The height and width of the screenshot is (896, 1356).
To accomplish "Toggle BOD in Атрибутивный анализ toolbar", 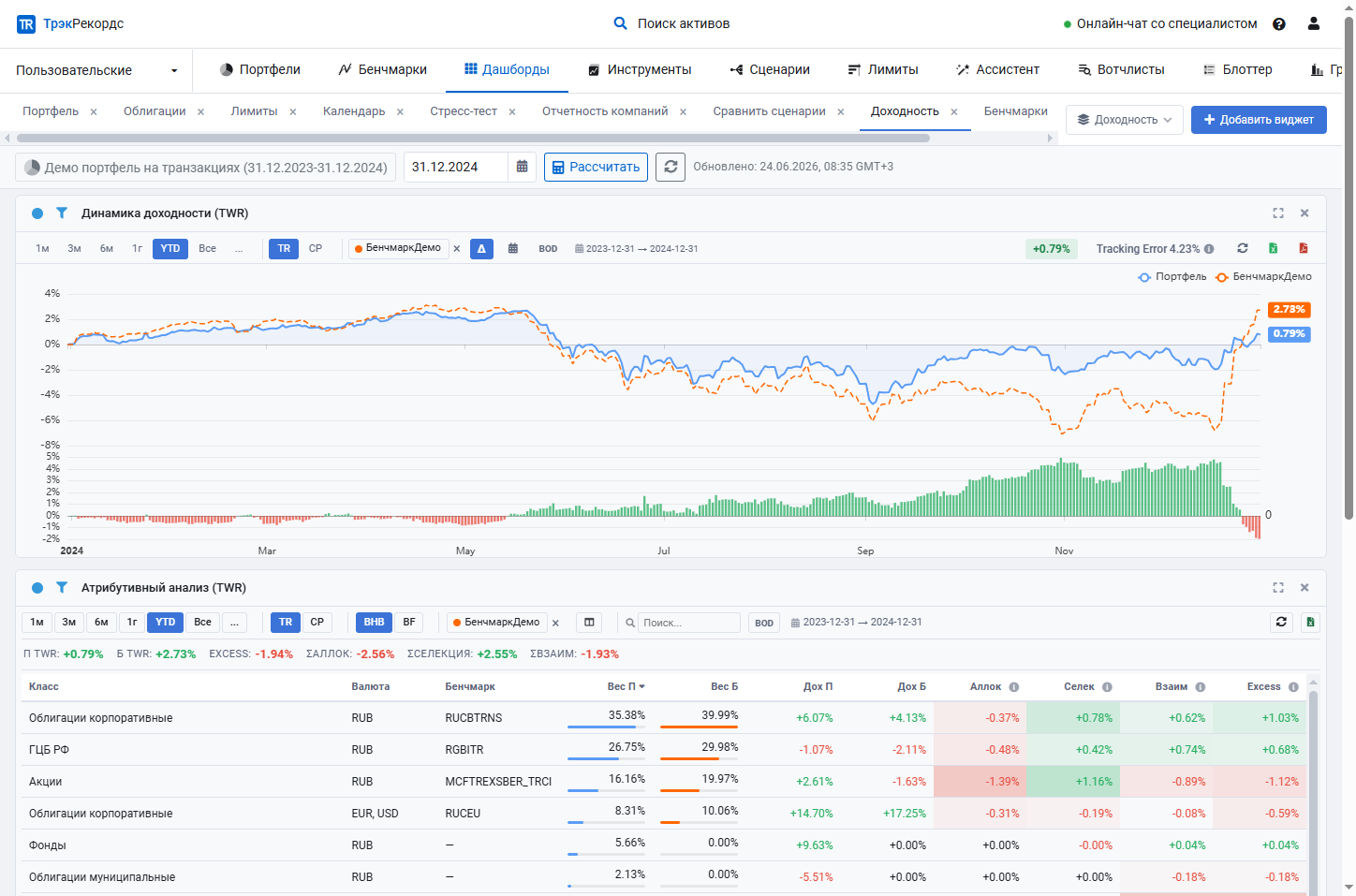I will point(764,623).
